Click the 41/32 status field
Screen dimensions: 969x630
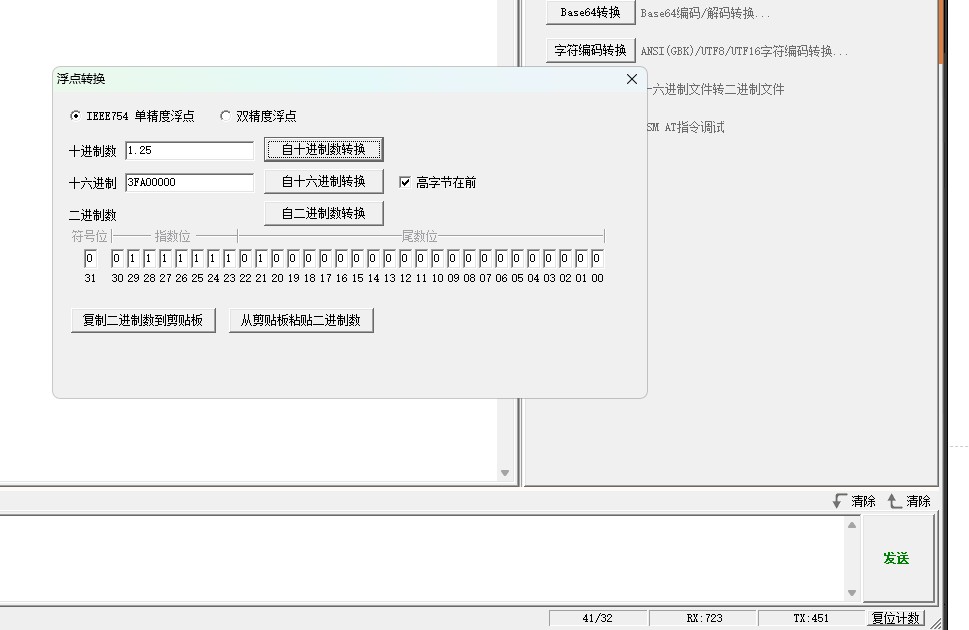pyautogui.click(x=598, y=618)
